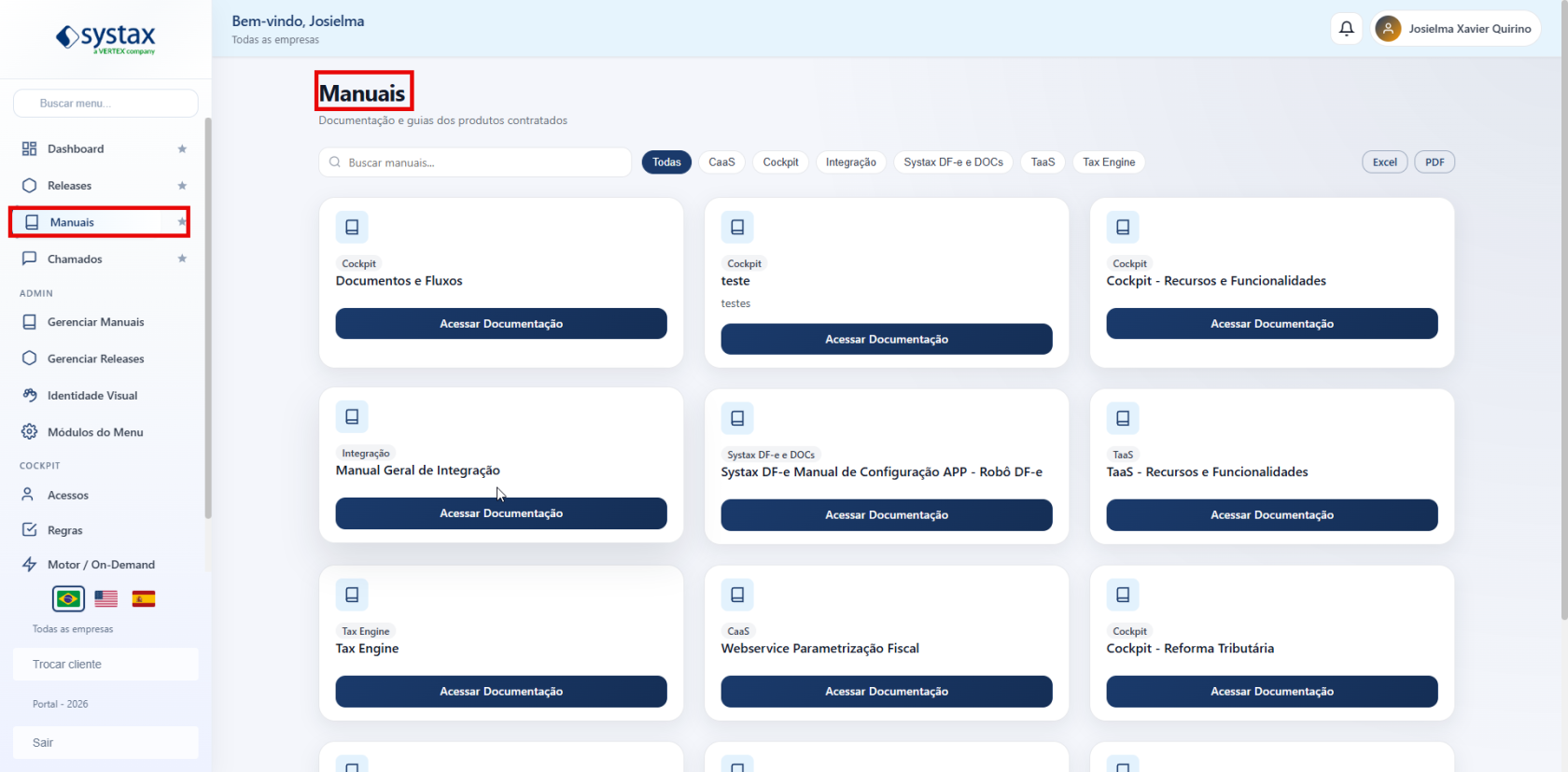
Task: Access documentation for Cockpit - Reforma Tributária
Action: click(x=1272, y=692)
